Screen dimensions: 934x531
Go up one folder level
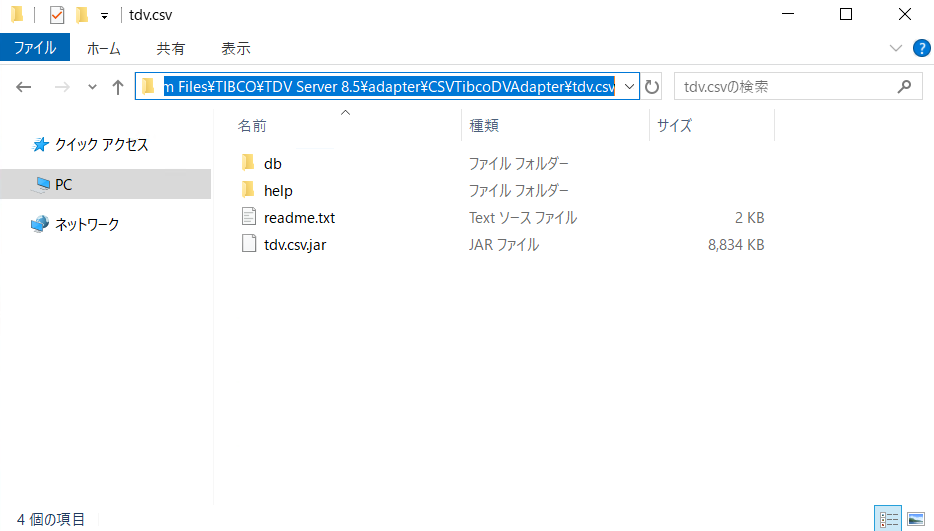point(118,87)
